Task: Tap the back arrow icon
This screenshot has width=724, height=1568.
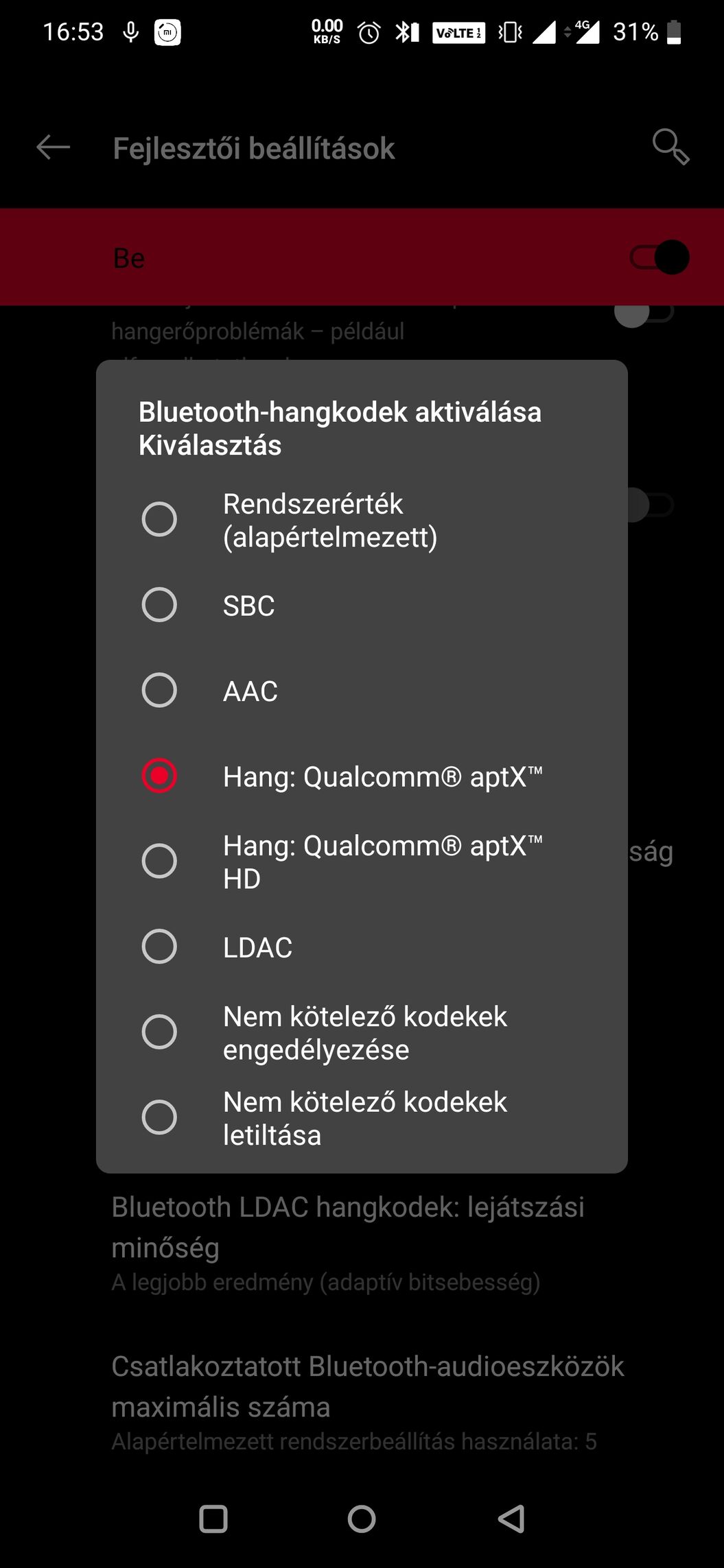Action: (53, 147)
